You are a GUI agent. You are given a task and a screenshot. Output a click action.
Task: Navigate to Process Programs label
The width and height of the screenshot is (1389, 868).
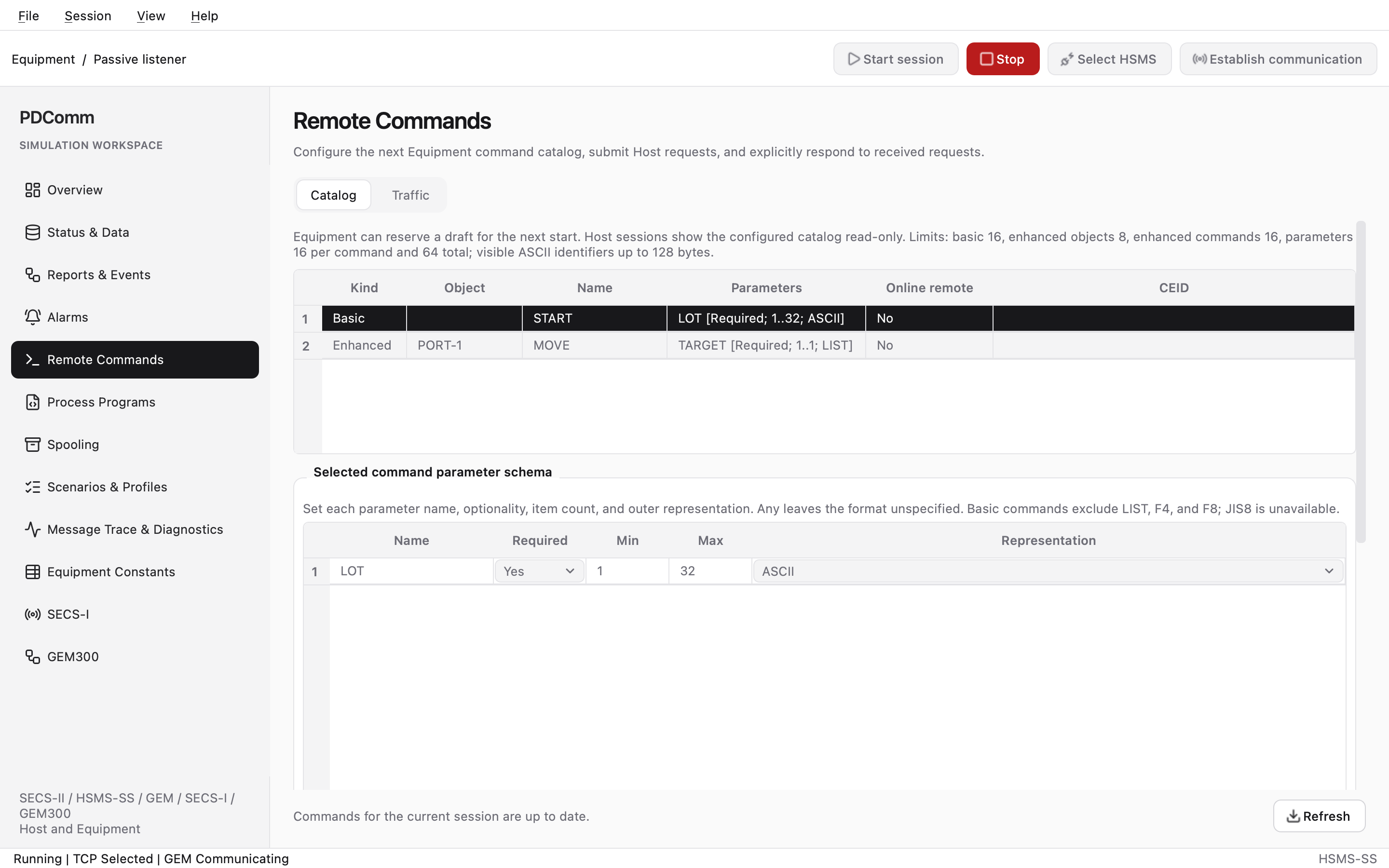click(x=101, y=403)
